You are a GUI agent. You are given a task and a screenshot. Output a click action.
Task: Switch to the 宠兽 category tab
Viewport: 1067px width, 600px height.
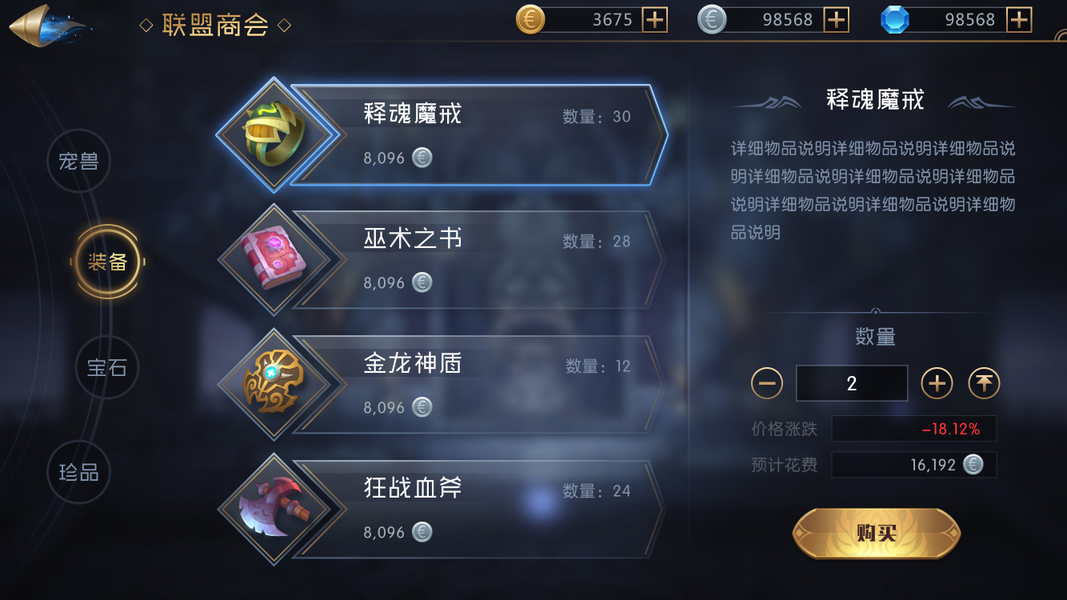[78, 161]
